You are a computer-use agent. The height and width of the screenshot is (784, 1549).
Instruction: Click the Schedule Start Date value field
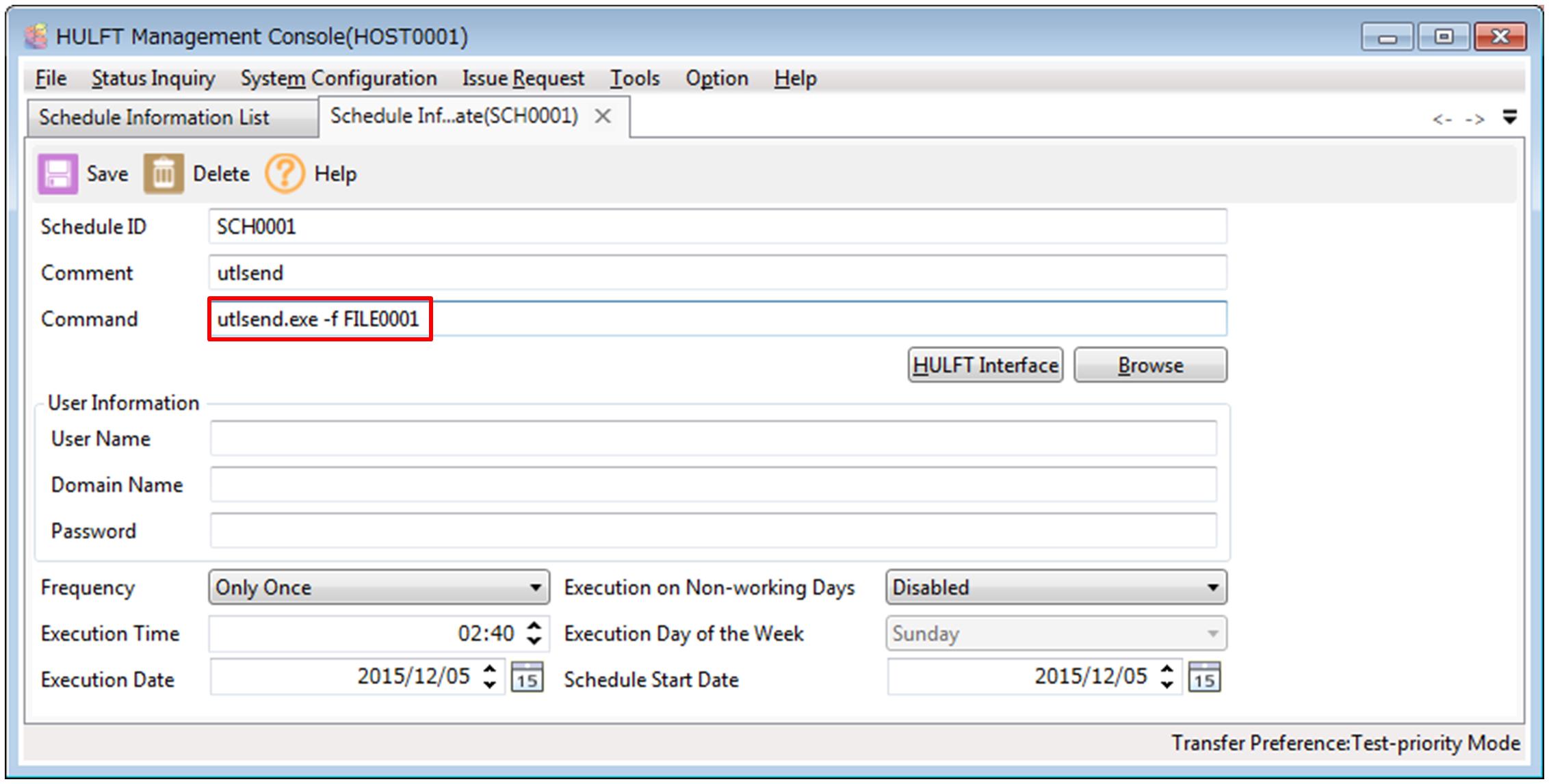1034,677
